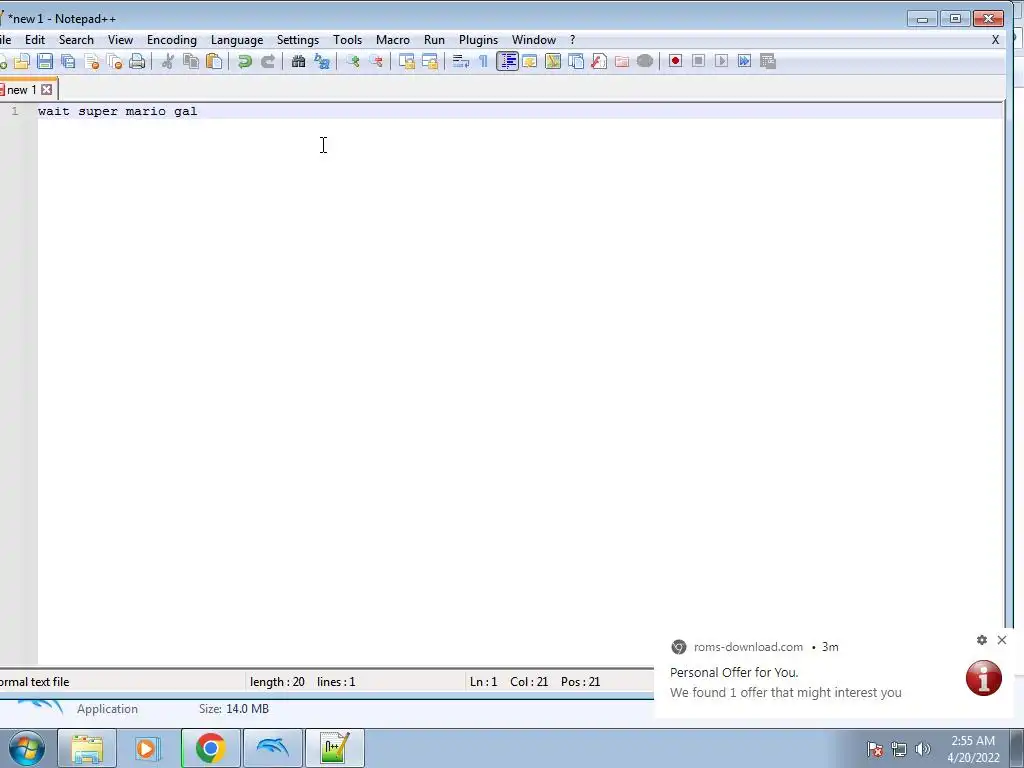1024x768 pixels.
Task: Open the Search menu
Action: click(76, 40)
